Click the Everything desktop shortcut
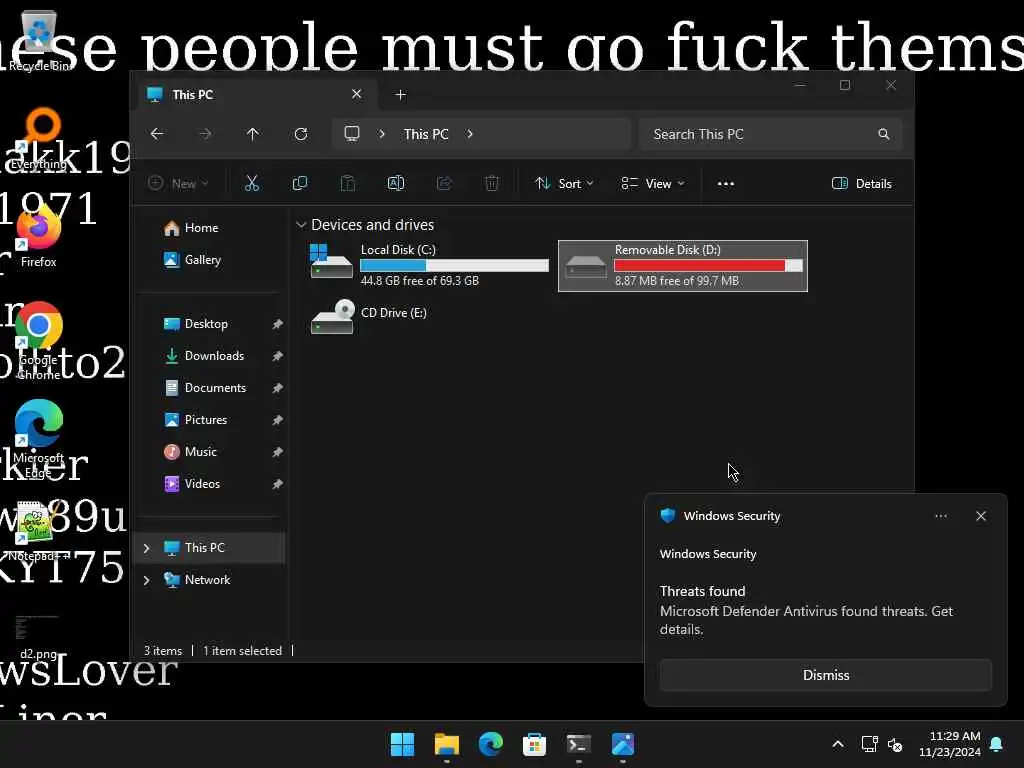 [x=39, y=138]
